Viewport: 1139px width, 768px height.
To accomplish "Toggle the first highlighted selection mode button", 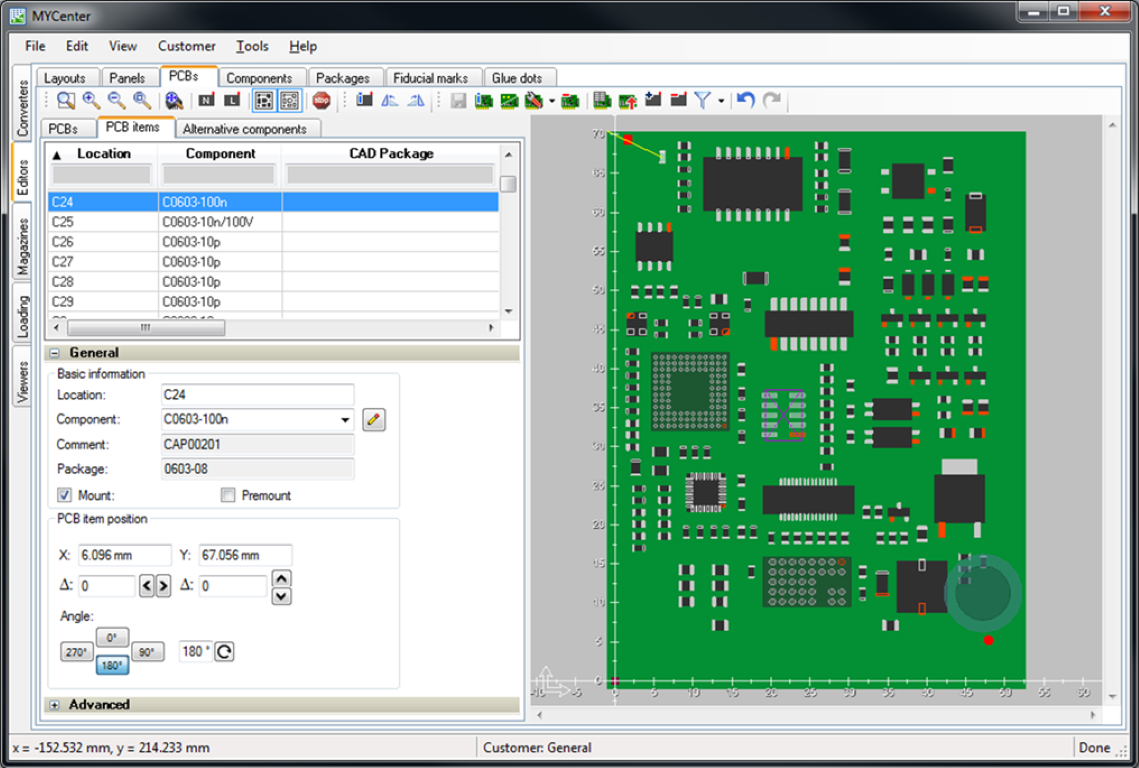I will 264,100.
